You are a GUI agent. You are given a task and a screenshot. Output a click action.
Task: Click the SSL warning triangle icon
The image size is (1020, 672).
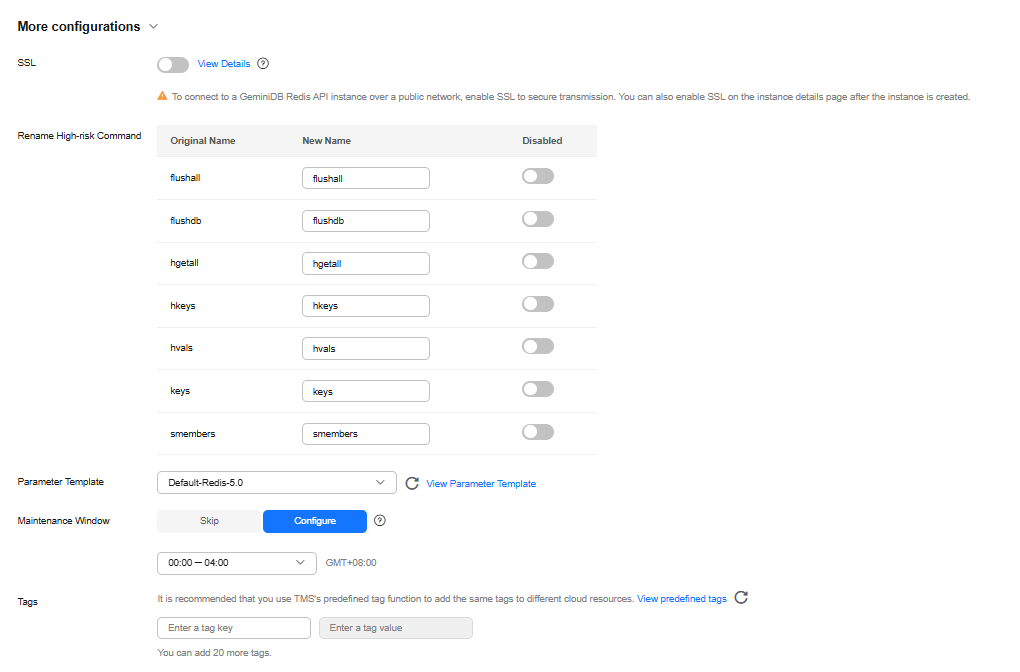point(162,97)
